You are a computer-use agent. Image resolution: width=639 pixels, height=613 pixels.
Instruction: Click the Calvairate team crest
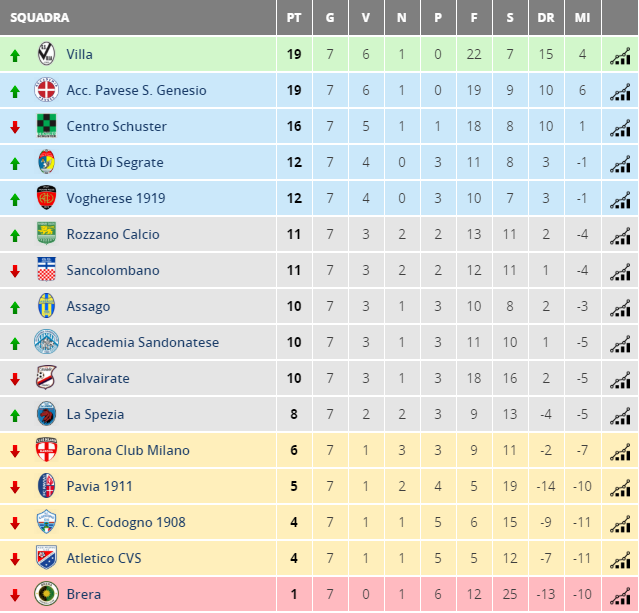(x=46, y=377)
